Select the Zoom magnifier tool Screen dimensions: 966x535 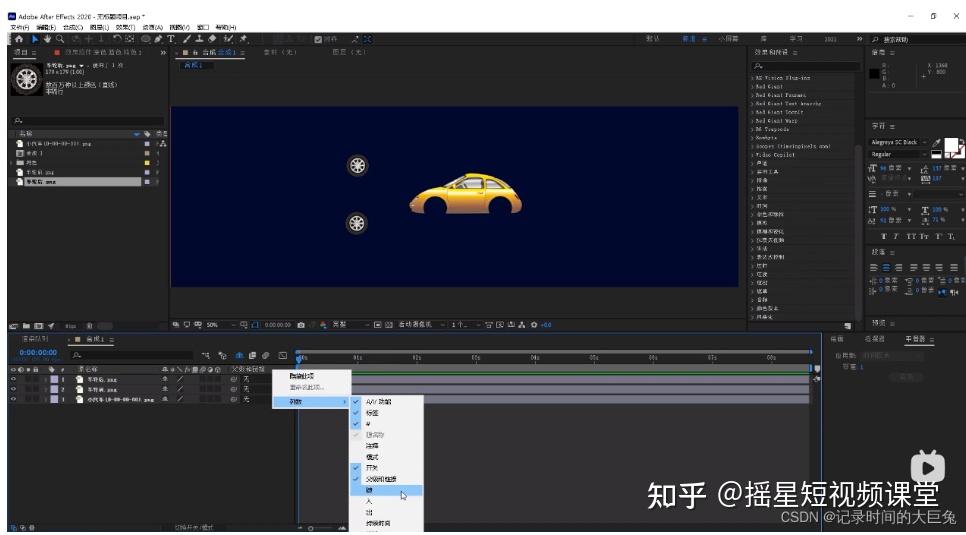click(61, 39)
